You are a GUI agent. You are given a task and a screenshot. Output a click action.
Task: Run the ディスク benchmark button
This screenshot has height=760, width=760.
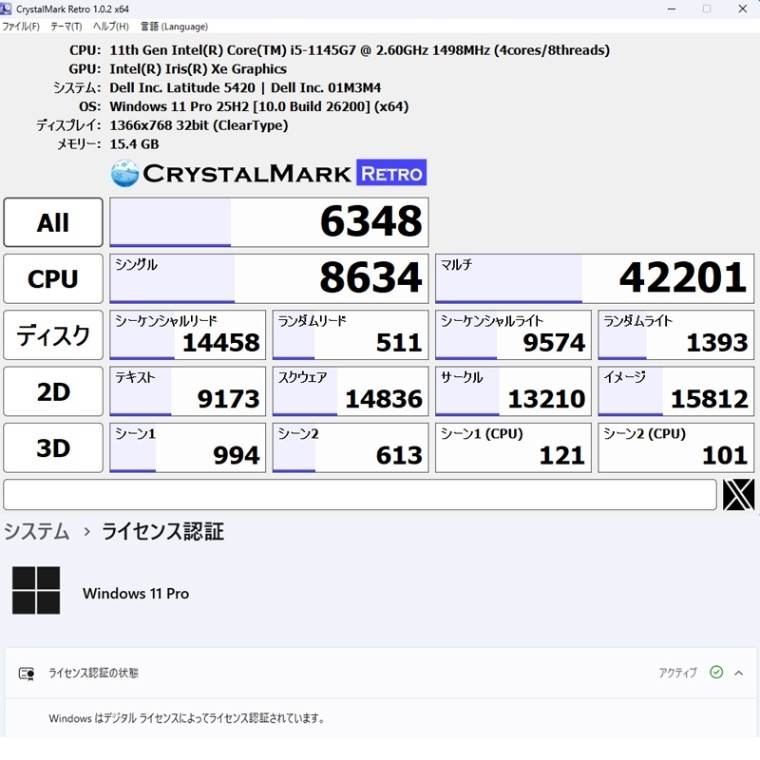(53, 335)
